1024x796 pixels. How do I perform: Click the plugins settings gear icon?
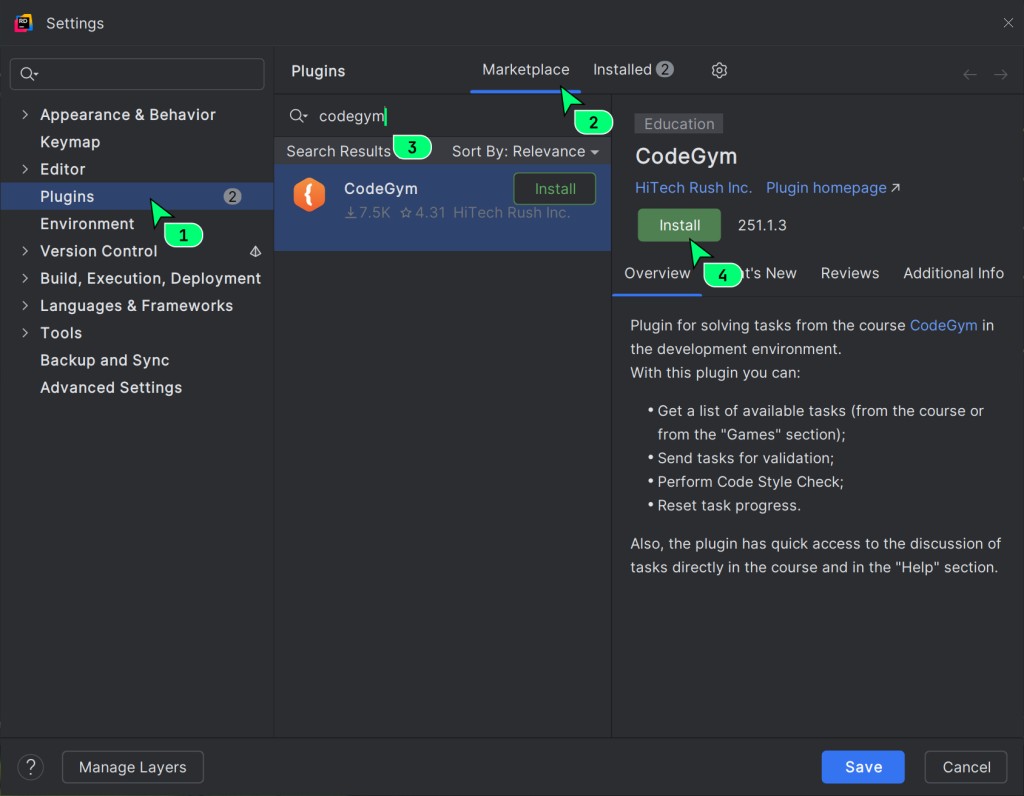pyautogui.click(x=719, y=70)
